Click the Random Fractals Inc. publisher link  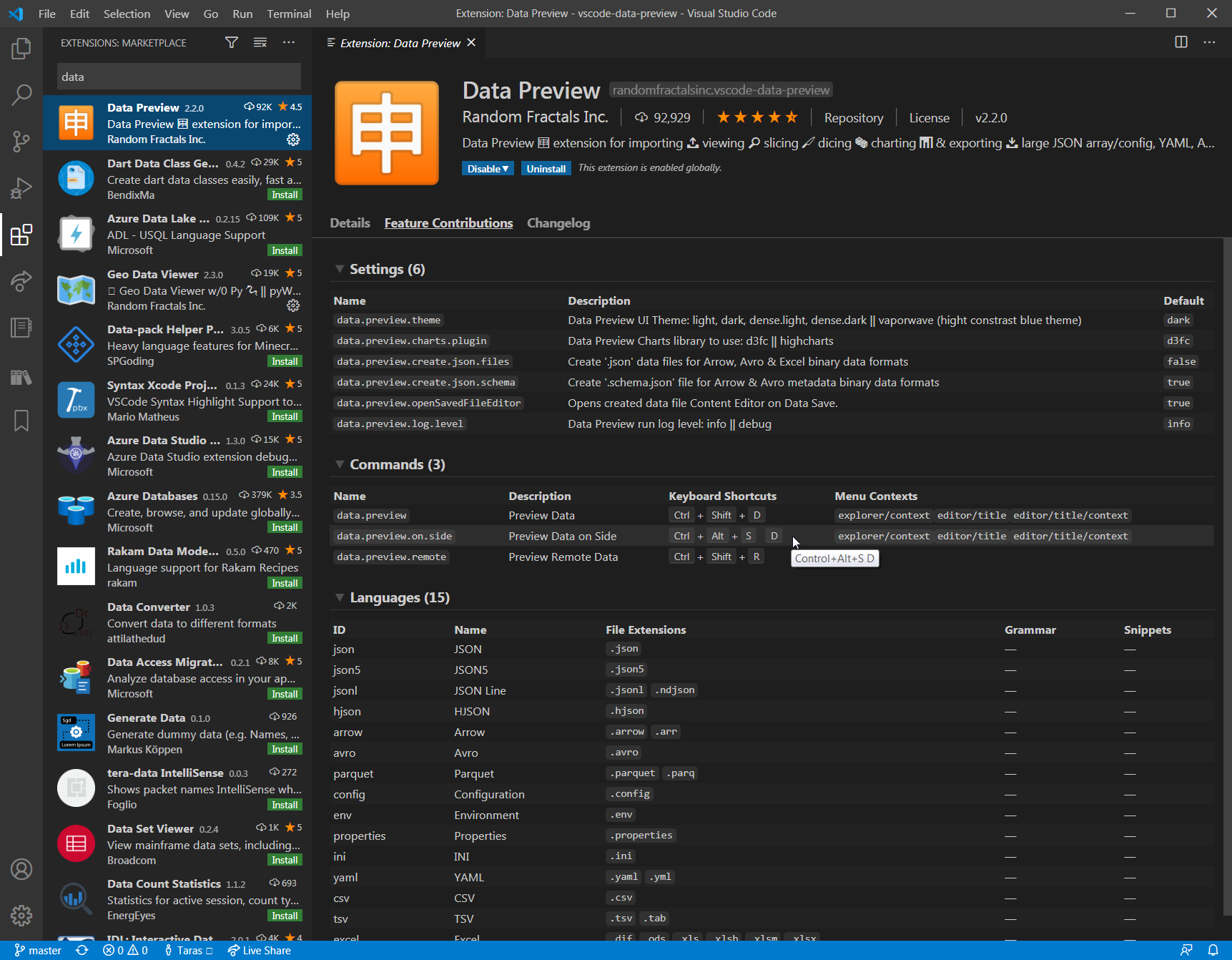pyautogui.click(x=535, y=117)
